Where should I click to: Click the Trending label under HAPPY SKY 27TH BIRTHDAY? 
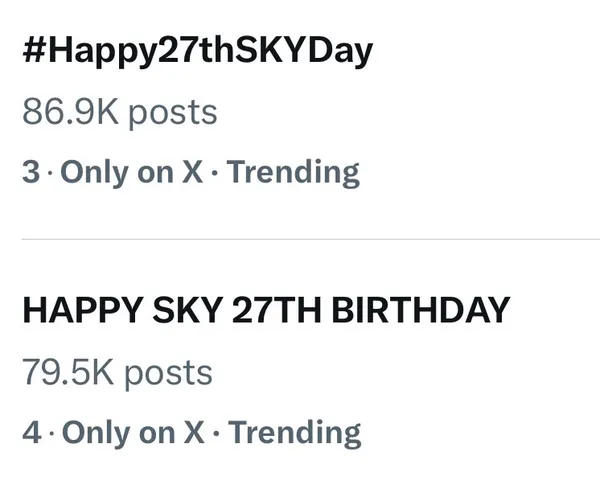295,433
